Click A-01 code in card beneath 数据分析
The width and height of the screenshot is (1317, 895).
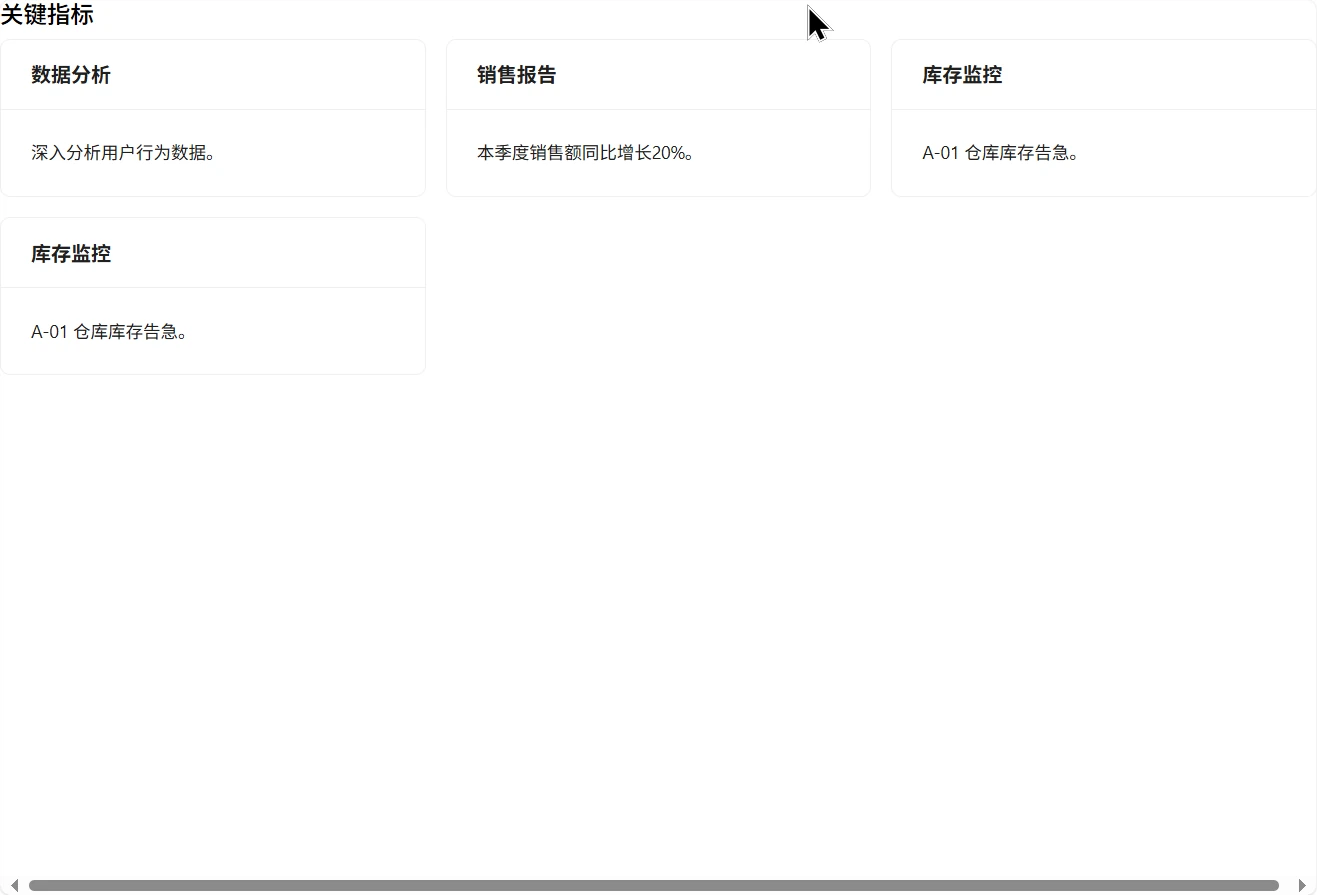[x=49, y=332]
